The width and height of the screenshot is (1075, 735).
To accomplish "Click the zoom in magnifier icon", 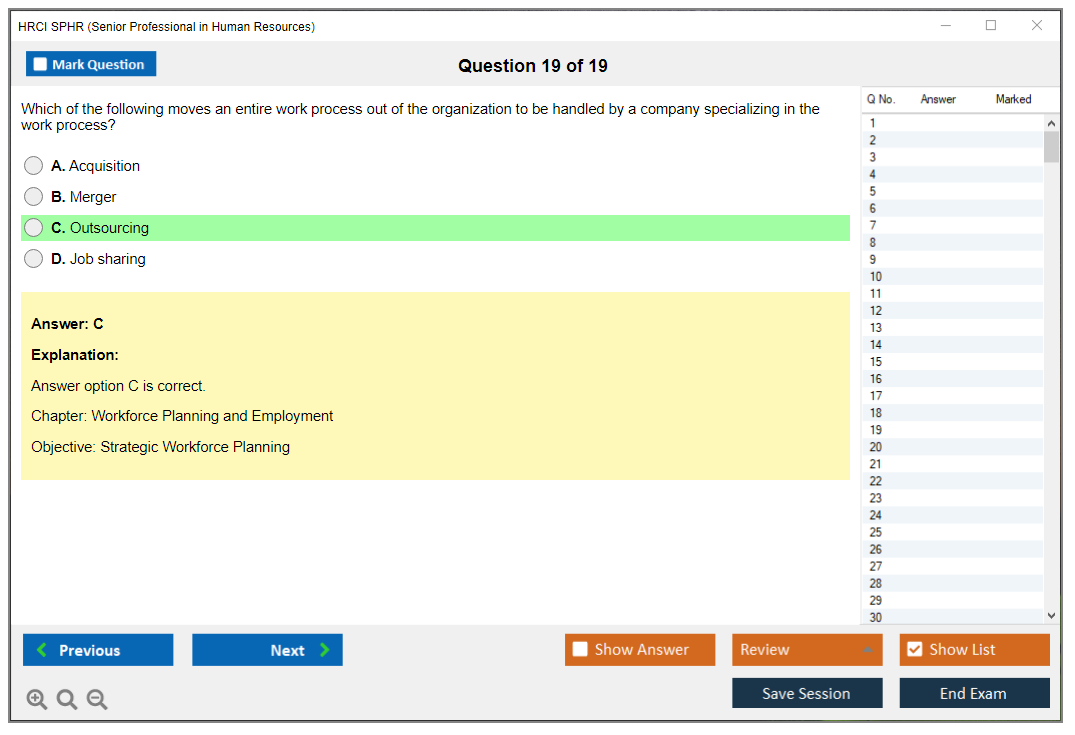I will (37, 700).
